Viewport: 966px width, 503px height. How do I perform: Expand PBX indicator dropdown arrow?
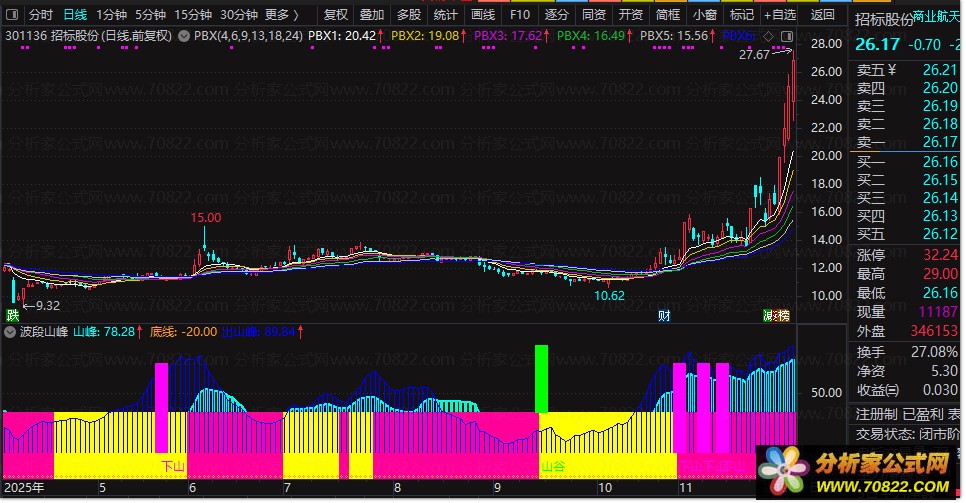point(184,36)
